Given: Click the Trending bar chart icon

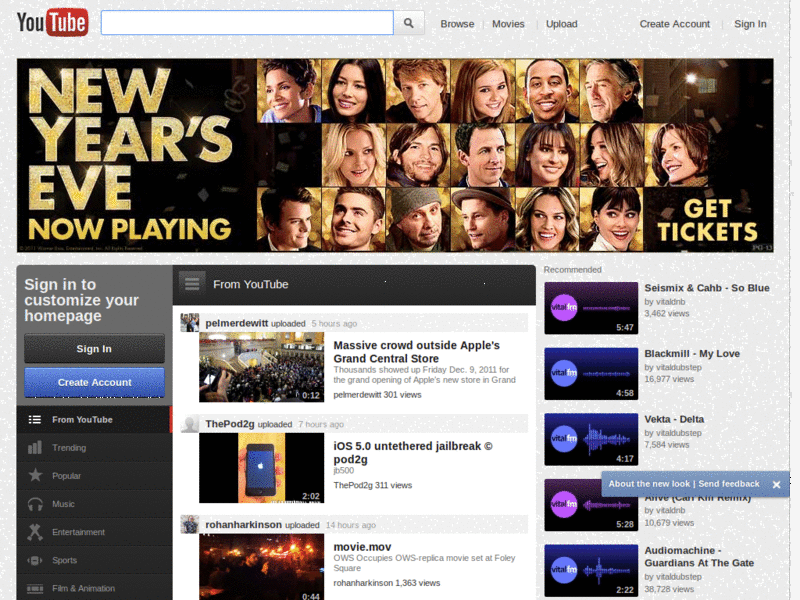Looking at the screenshot, I should coord(35,447).
